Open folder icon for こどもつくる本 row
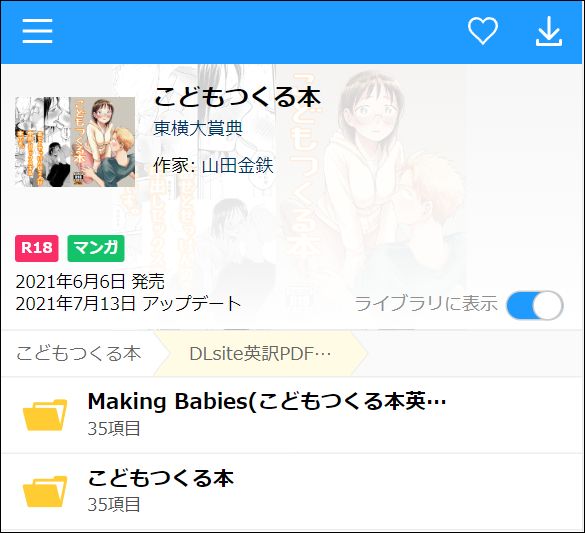585x533 pixels. (45, 491)
